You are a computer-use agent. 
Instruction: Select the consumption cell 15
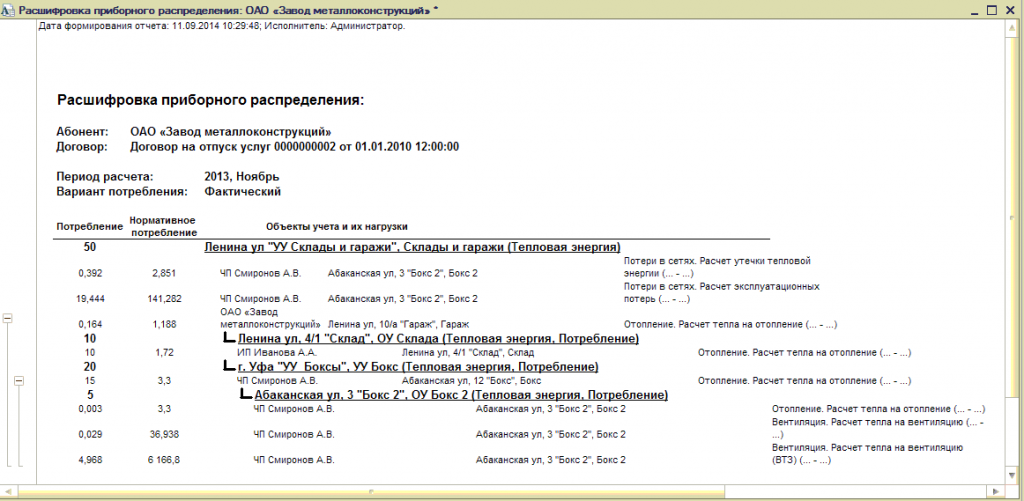click(90, 380)
